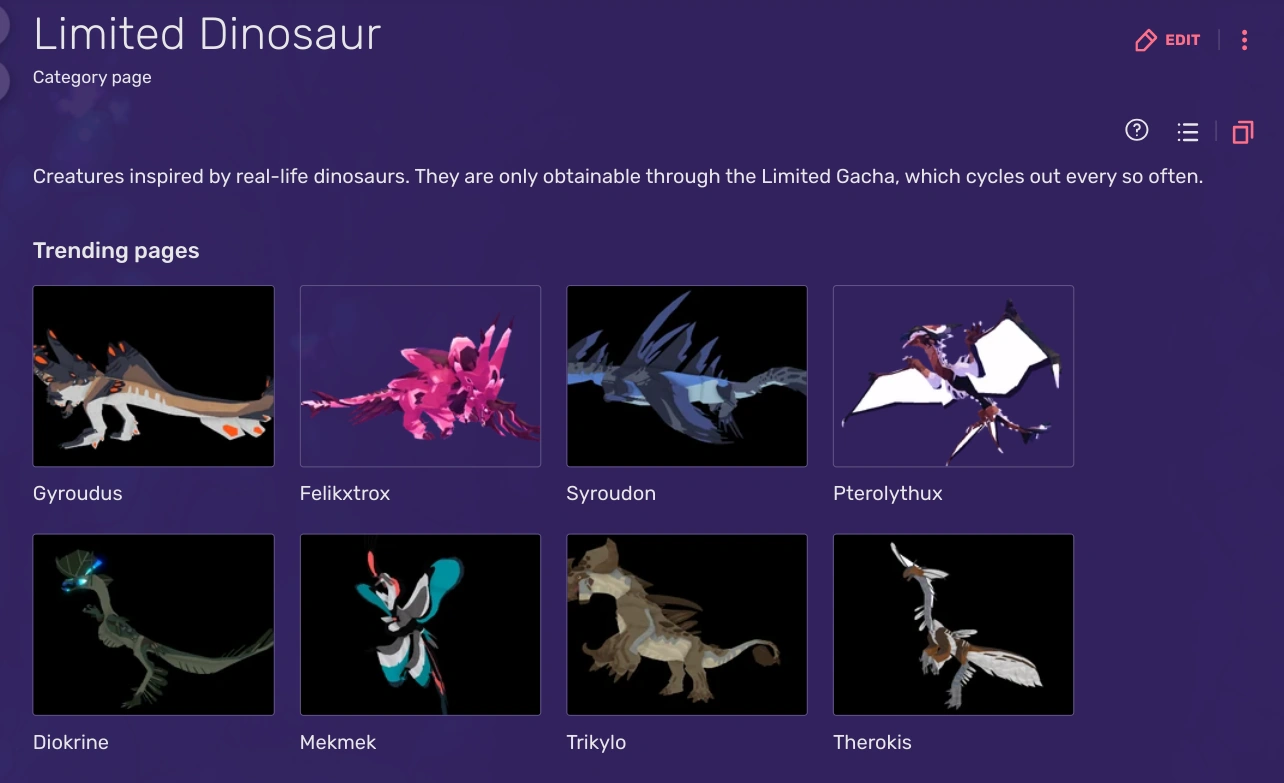1284x783 pixels.
Task: Open the three-dot more options menu
Action: tap(1244, 40)
